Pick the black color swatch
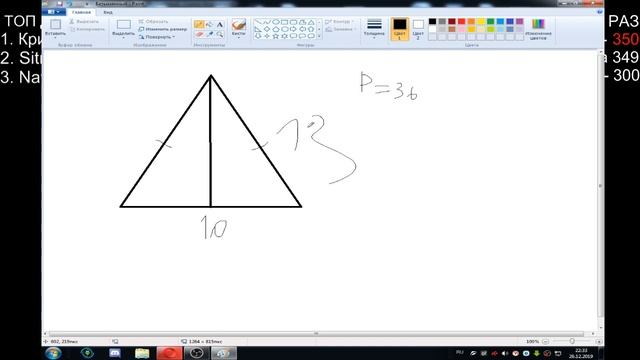640x360 pixels. click(433, 22)
